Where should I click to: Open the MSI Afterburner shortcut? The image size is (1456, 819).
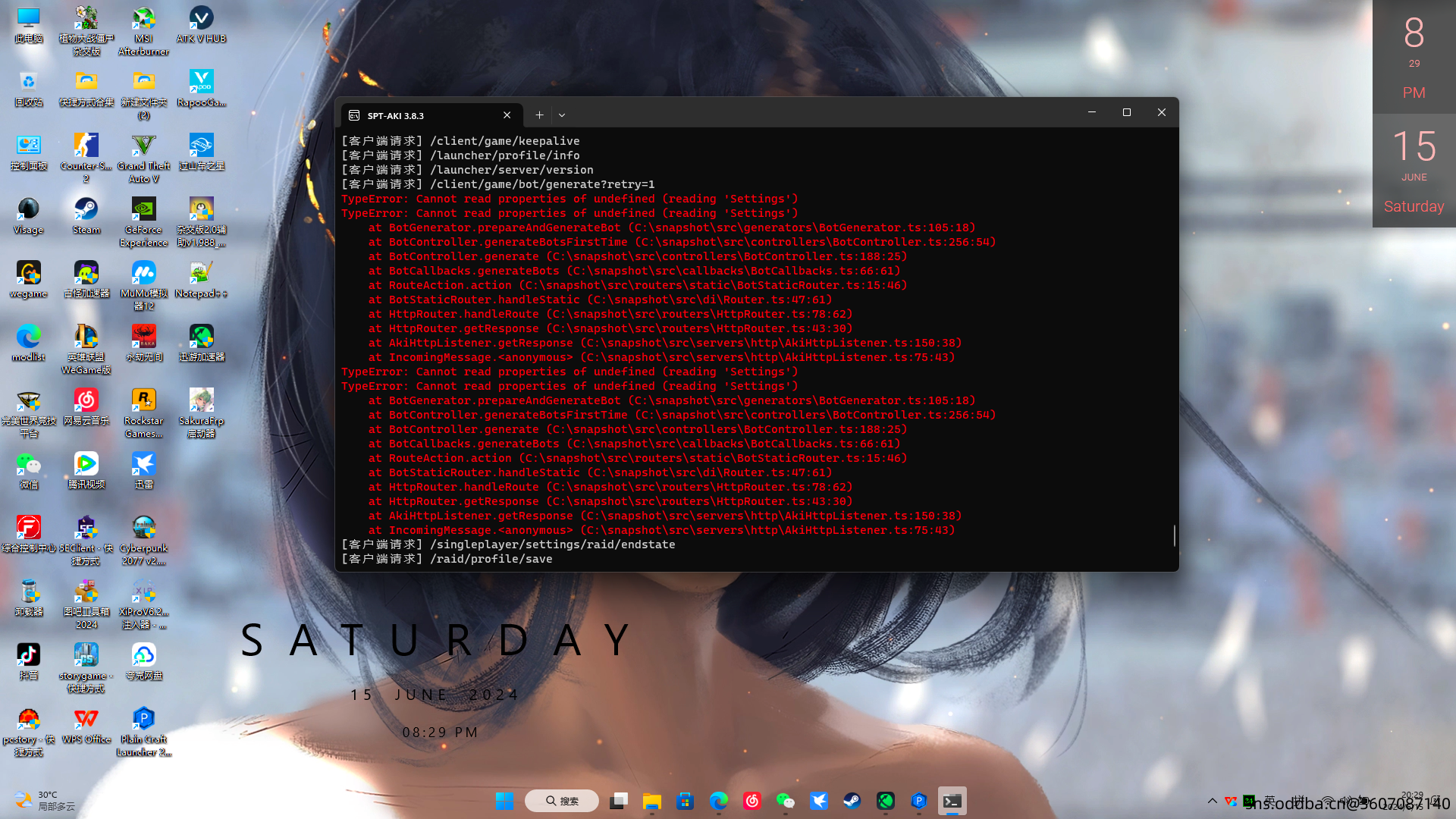coord(143,18)
